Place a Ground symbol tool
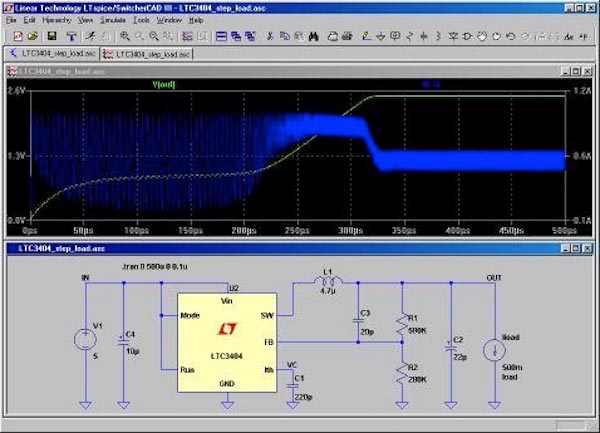 click(380, 36)
